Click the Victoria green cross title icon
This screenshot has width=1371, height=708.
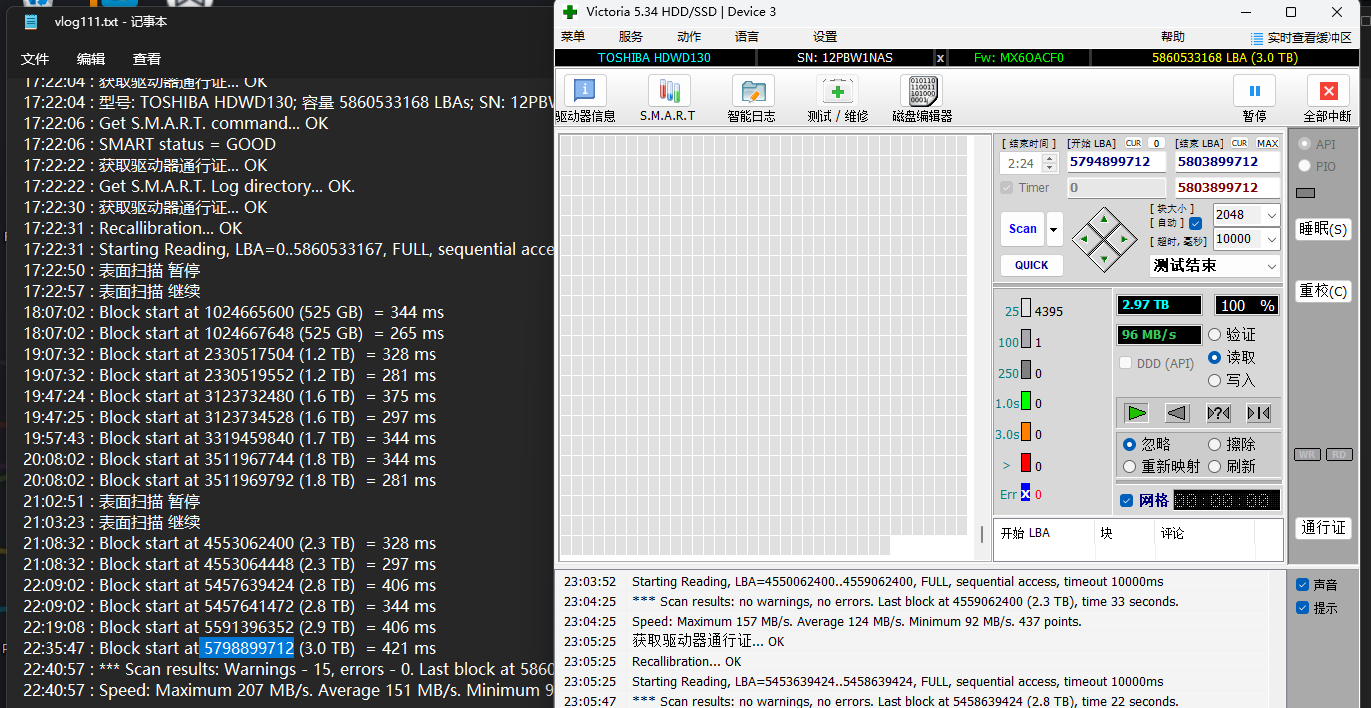click(x=570, y=12)
